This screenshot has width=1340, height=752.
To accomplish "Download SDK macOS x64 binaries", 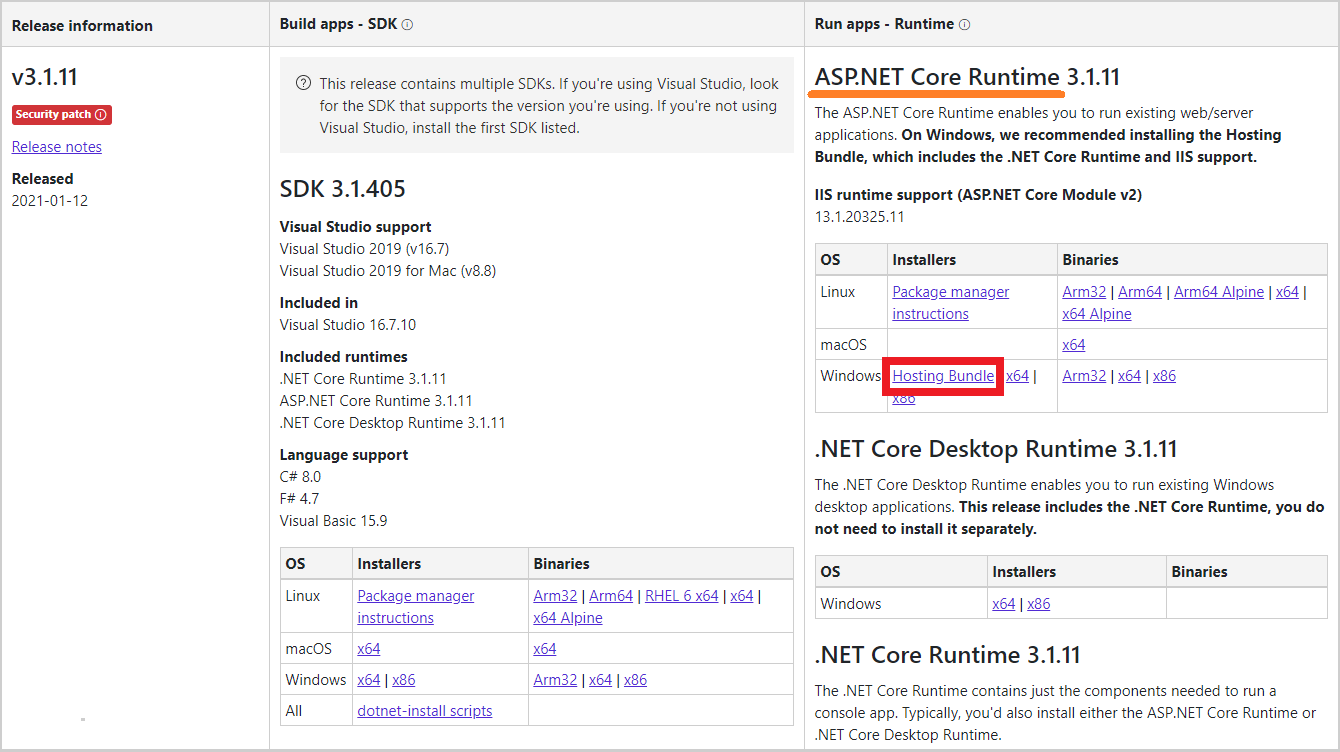I will tap(545, 649).
